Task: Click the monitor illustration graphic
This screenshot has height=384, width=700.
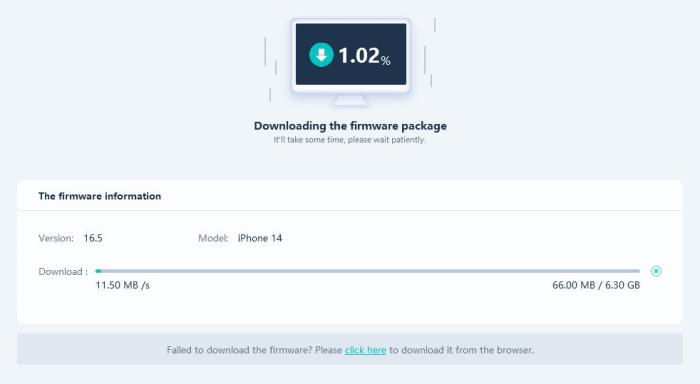Action: (x=350, y=62)
